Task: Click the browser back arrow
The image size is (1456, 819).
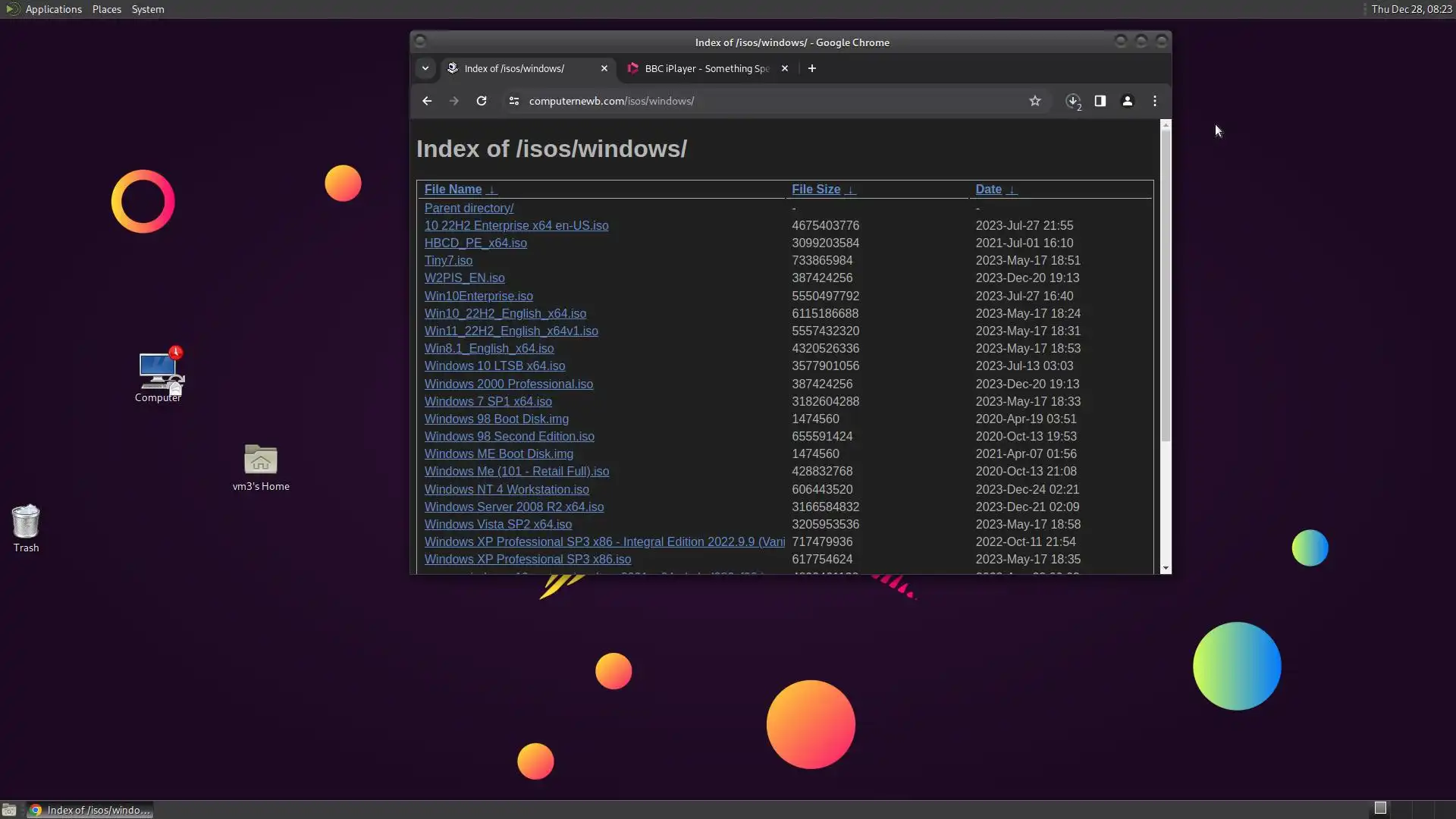Action: click(427, 101)
